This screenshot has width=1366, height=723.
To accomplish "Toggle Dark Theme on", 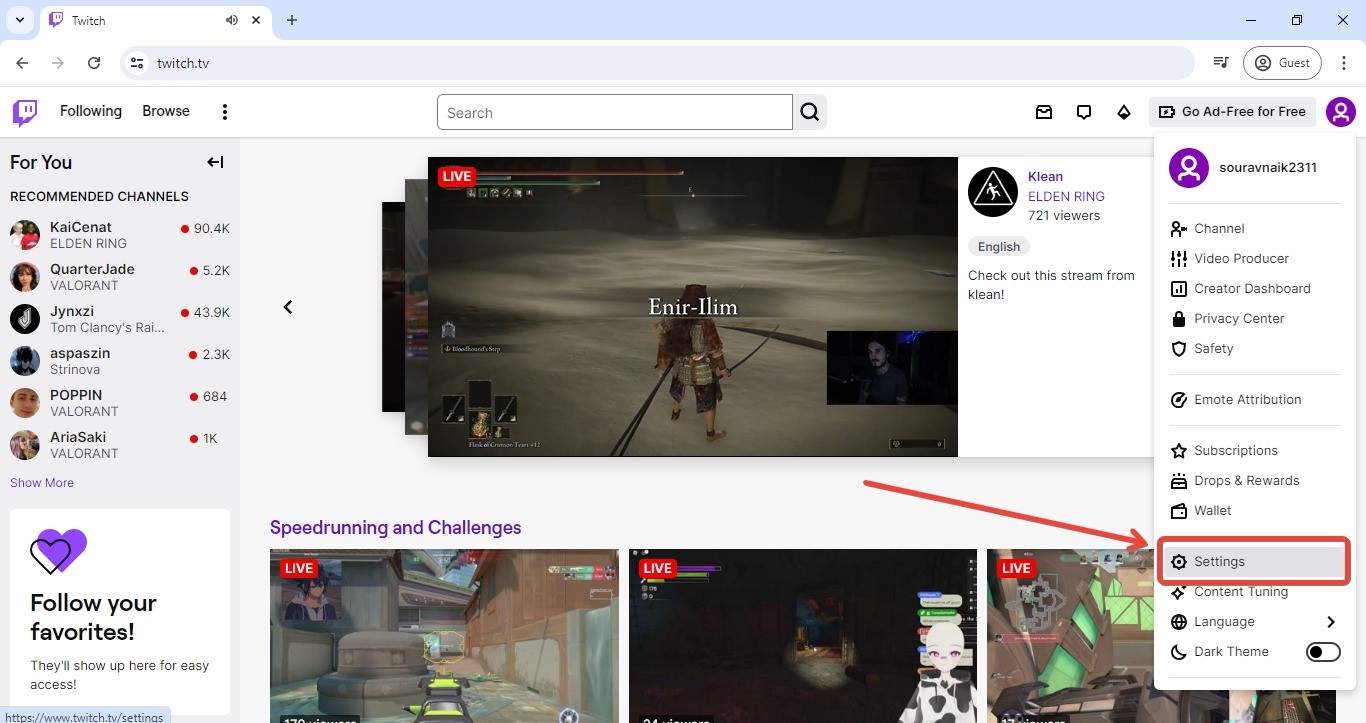I will [1322, 651].
